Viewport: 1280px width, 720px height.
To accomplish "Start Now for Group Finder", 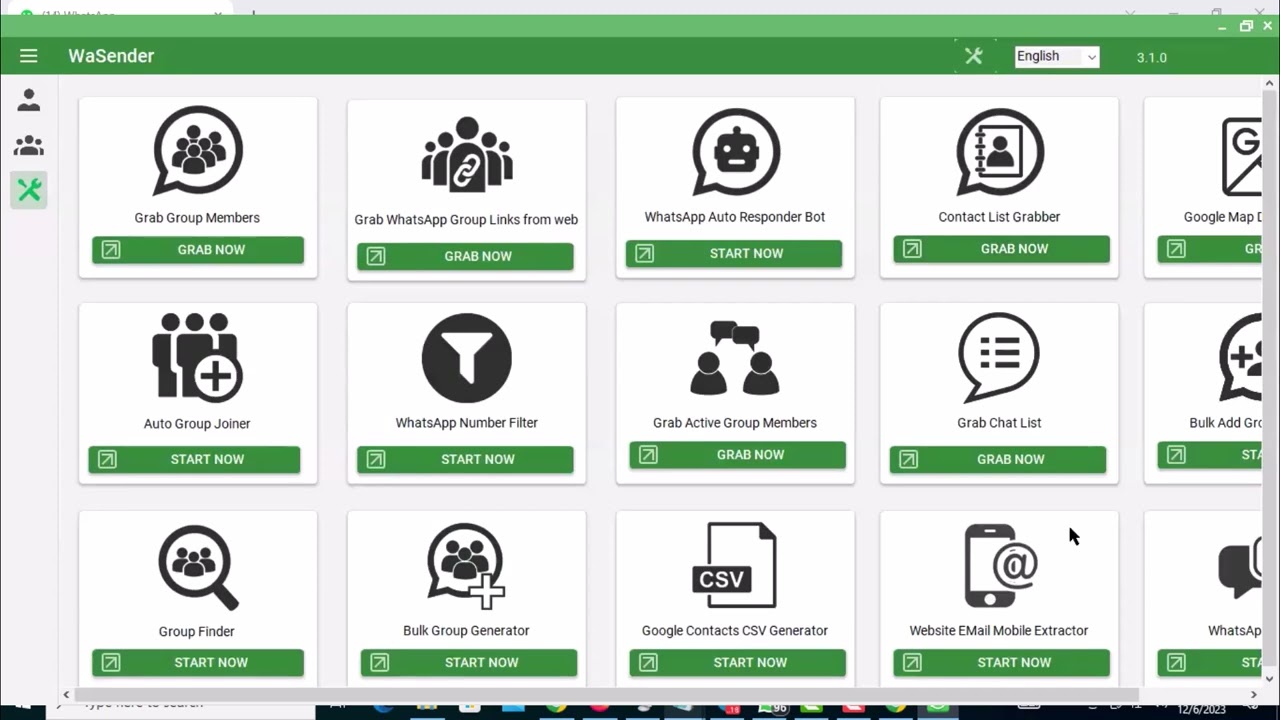I will pos(198,662).
